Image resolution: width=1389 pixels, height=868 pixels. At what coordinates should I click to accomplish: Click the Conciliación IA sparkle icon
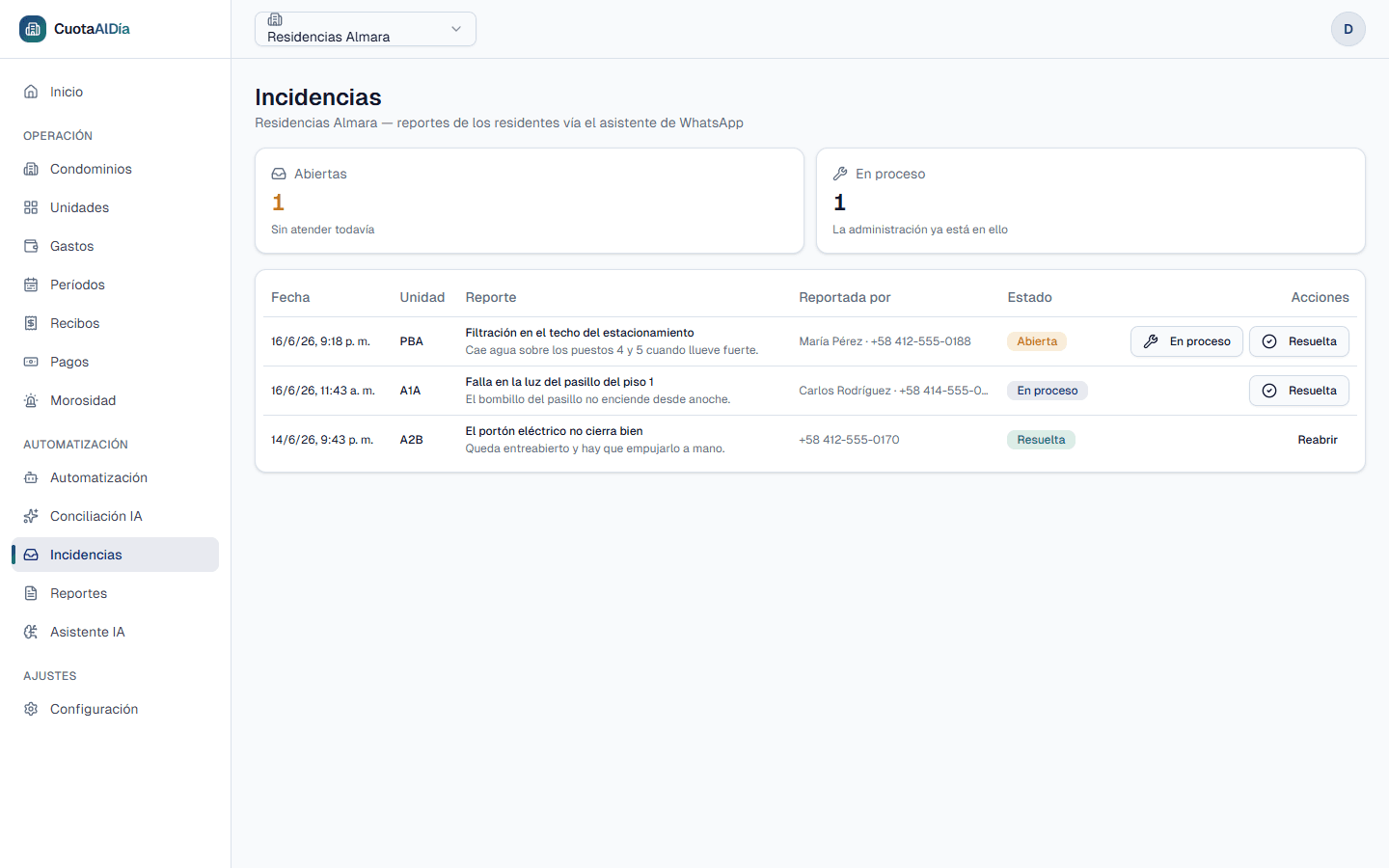(x=31, y=516)
